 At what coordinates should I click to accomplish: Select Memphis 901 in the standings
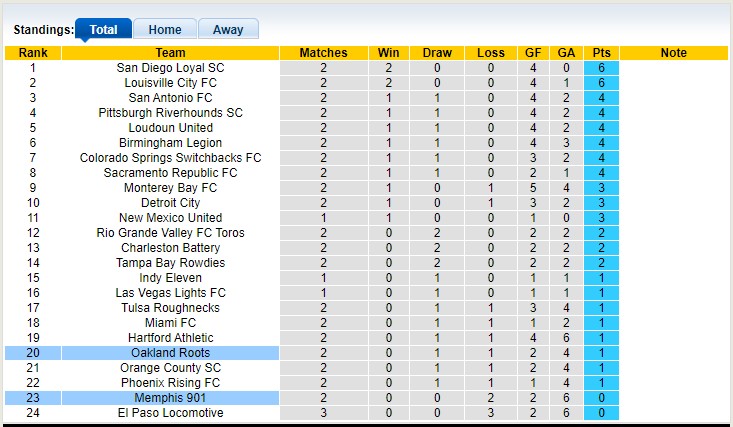(170, 398)
